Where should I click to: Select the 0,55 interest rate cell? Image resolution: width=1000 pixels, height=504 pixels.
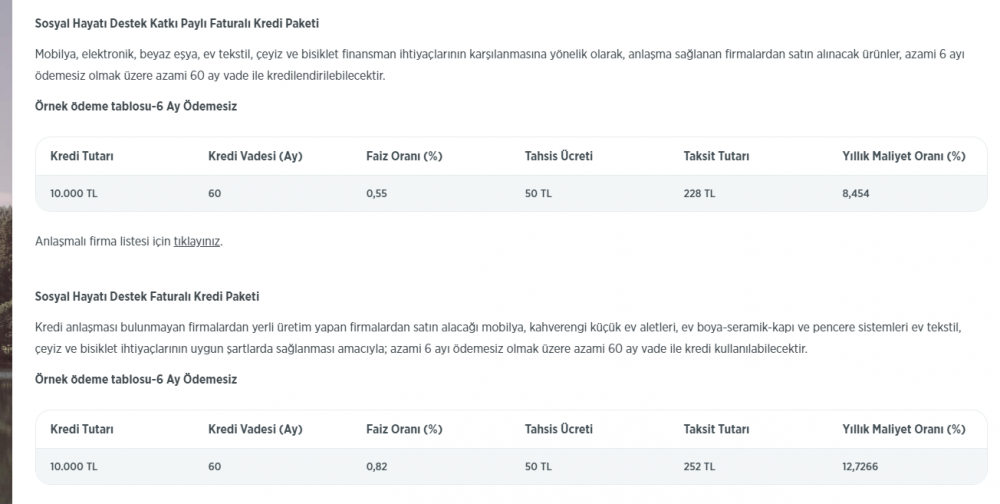pos(376,193)
